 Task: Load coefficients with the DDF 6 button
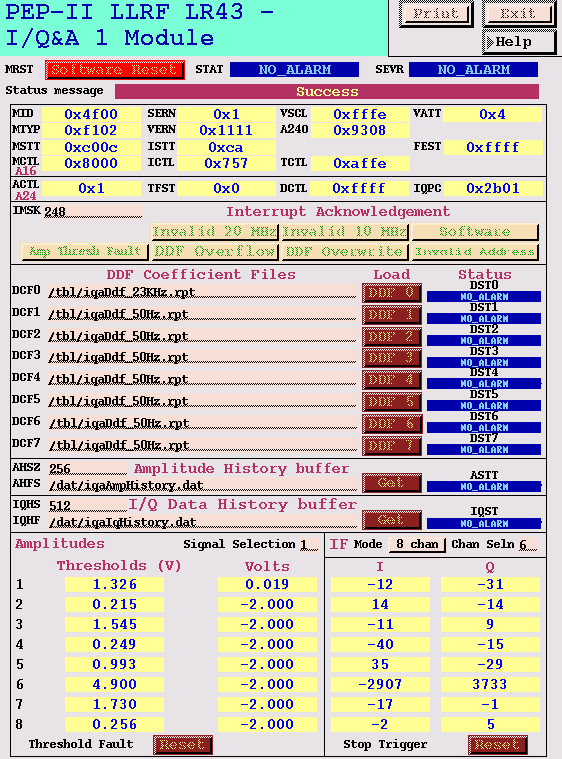tap(392, 424)
